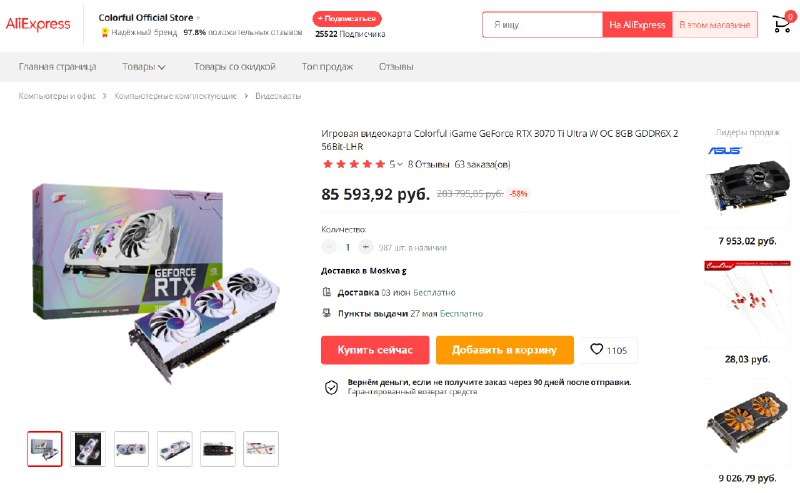
Task: Click the AliExpress logo
Action: (x=38, y=24)
